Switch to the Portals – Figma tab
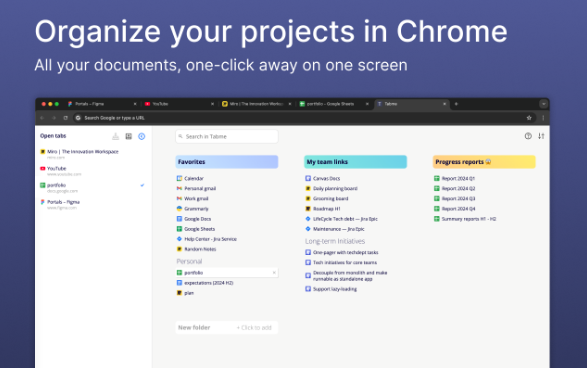Viewport: 587px width, 368px height. pos(102,104)
